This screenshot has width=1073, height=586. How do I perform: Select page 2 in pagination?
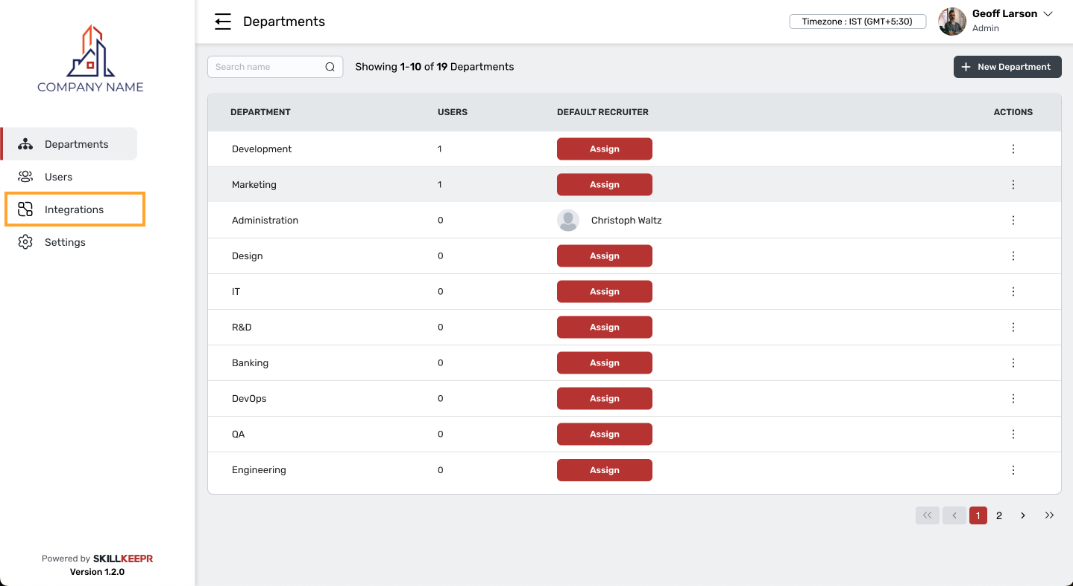[999, 515]
